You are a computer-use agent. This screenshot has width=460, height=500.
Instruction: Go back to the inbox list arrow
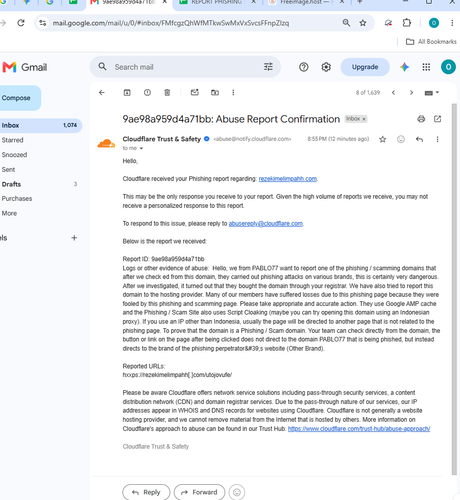[x=102, y=93]
